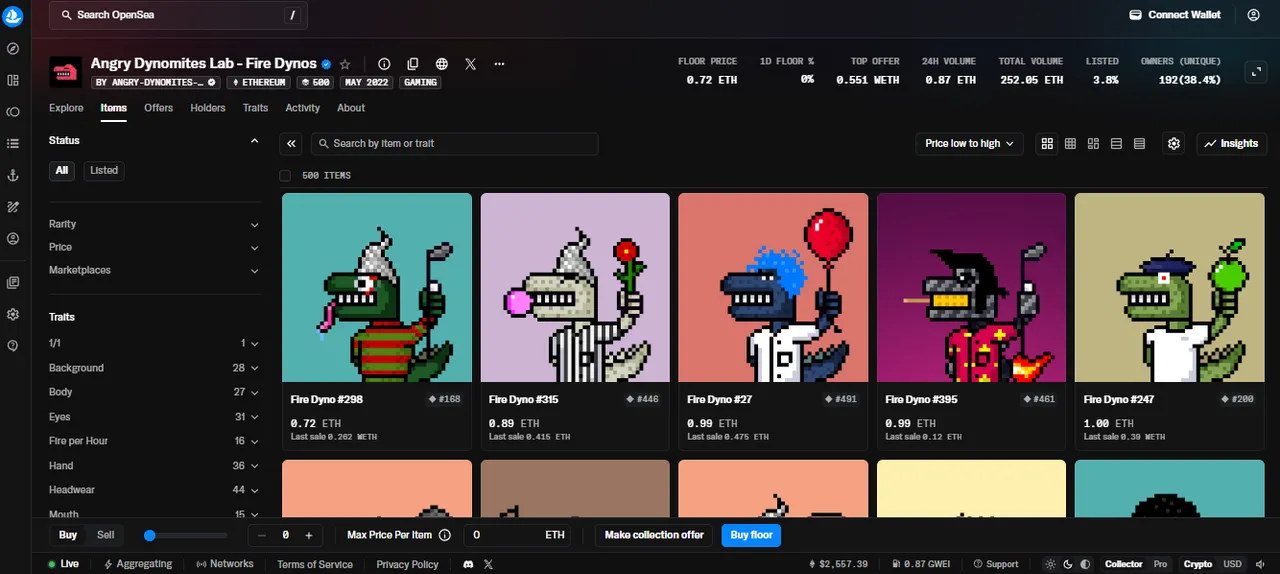Increase item count with the plus stepper

pos(309,535)
